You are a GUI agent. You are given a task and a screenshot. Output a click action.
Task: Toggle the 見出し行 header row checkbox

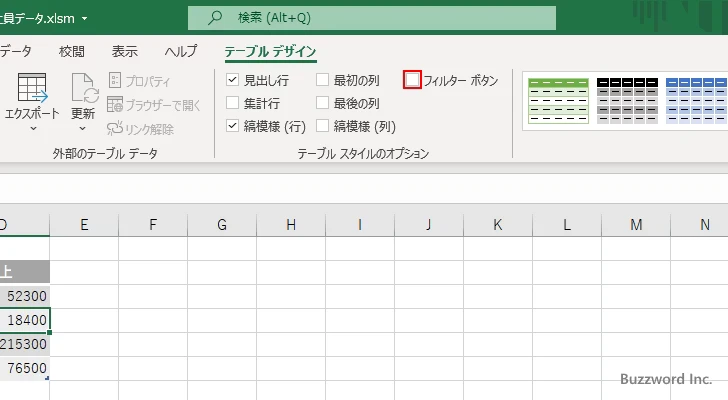pyautogui.click(x=232, y=80)
